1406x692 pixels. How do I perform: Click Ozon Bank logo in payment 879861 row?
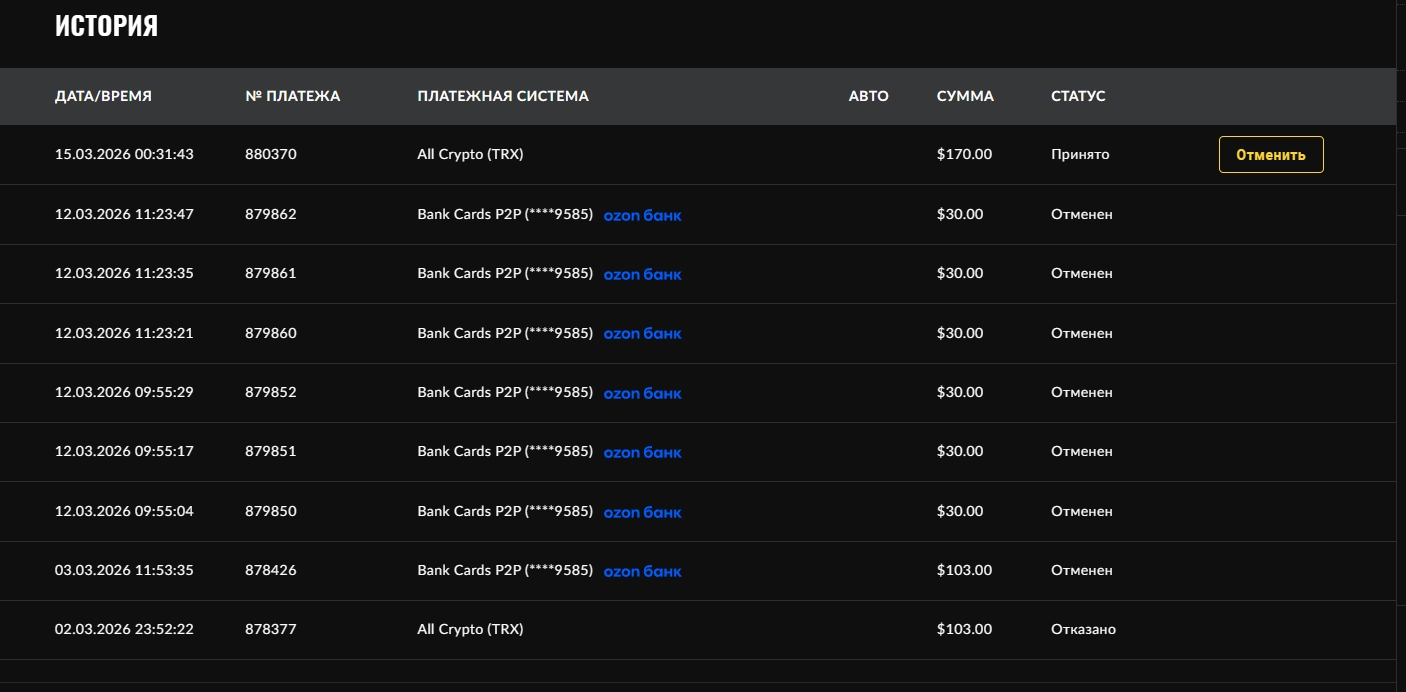point(642,274)
